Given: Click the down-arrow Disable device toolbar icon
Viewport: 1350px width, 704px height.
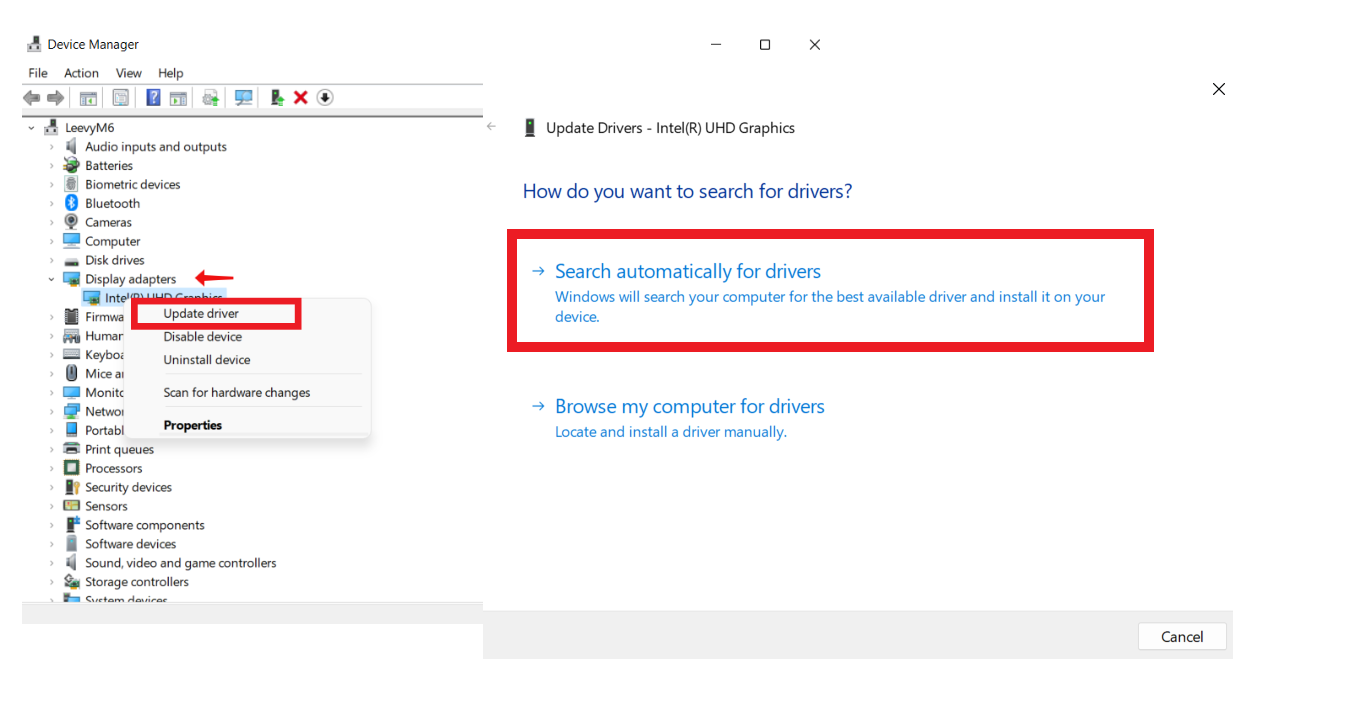Looking at the screenshot, I should pos(325,98).
